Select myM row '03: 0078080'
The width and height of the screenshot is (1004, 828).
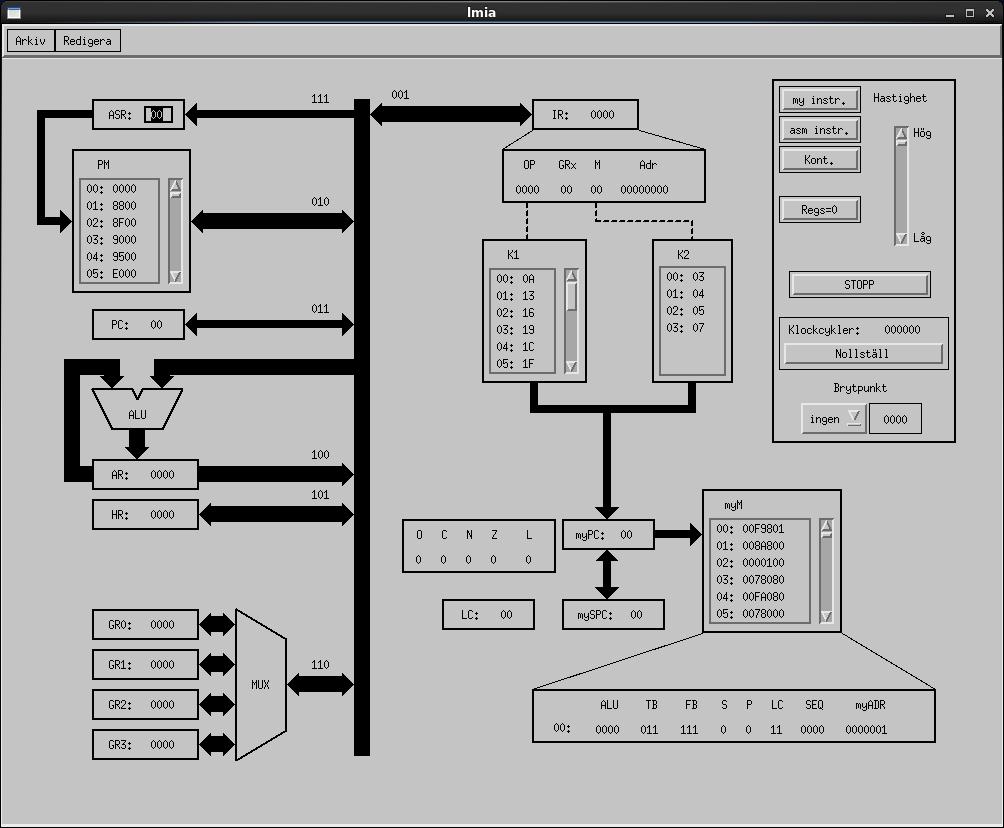tap(760, 580)
